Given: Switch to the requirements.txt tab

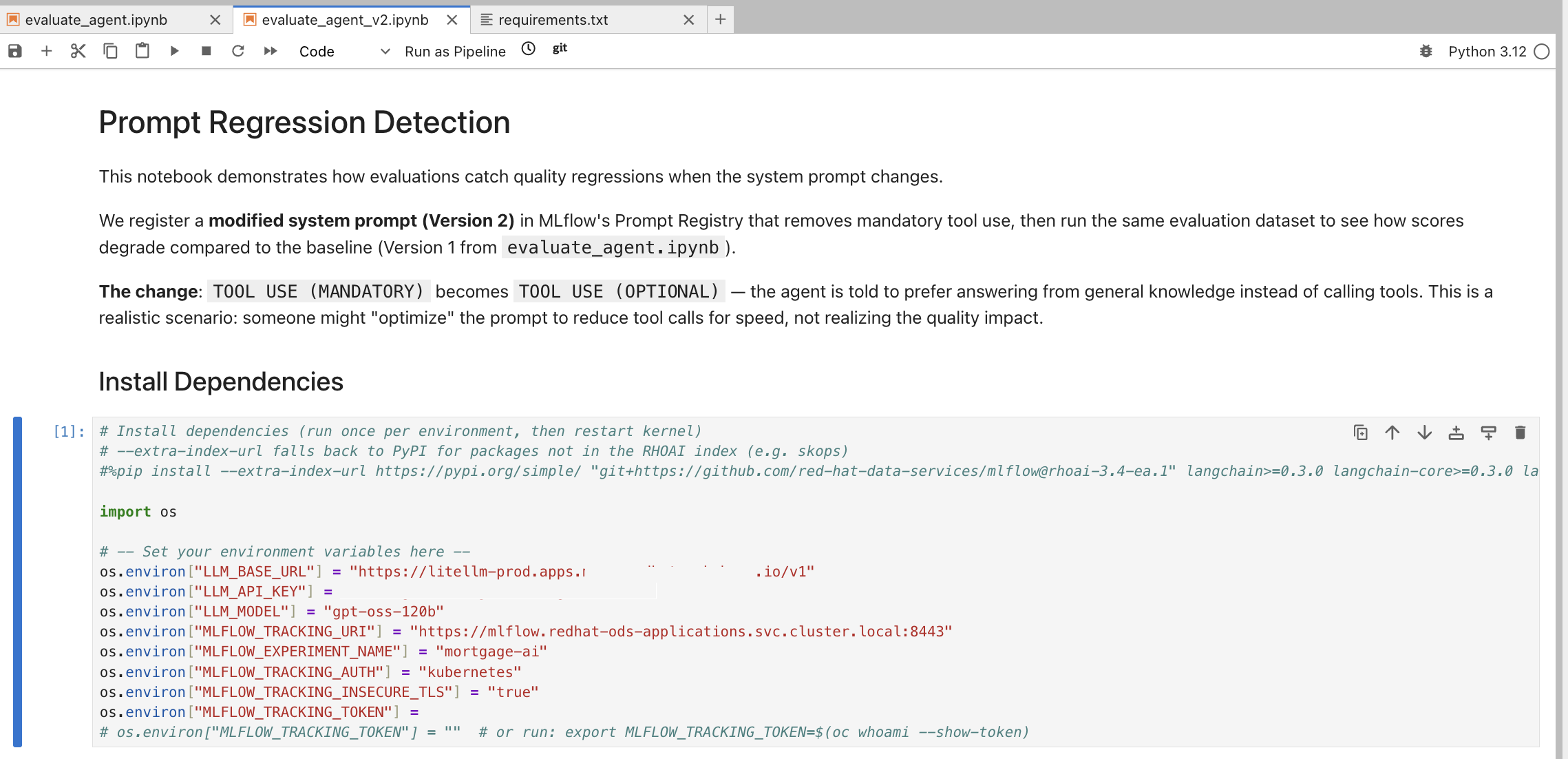Looking at the screenshot, I should click(x=553, y=20).
